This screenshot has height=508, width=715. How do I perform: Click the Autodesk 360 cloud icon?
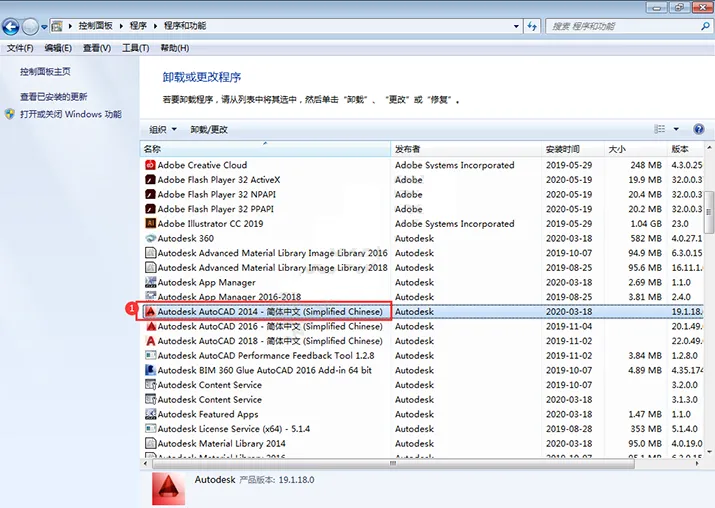pos(150,238)
